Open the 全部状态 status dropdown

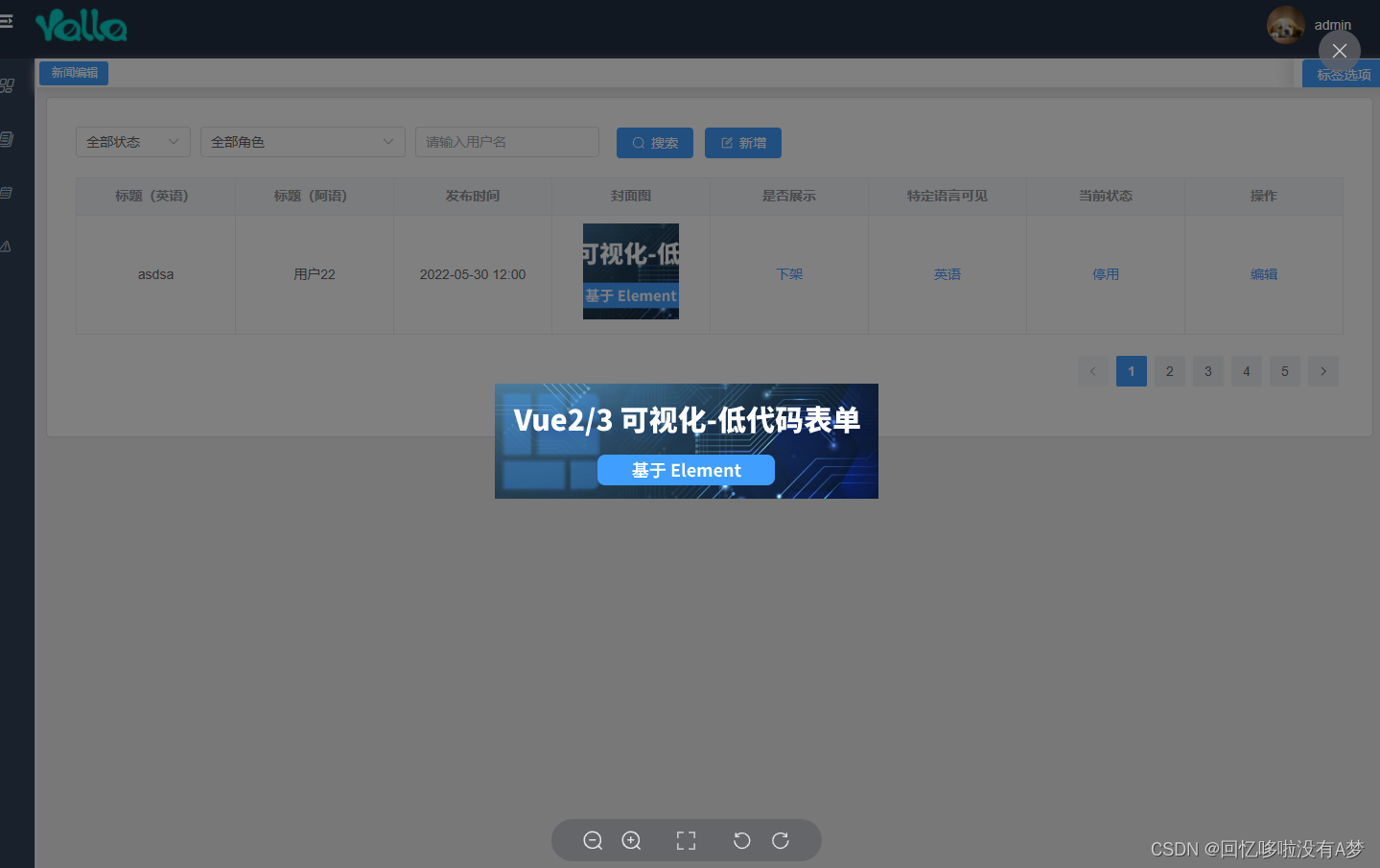pos(133,142)
